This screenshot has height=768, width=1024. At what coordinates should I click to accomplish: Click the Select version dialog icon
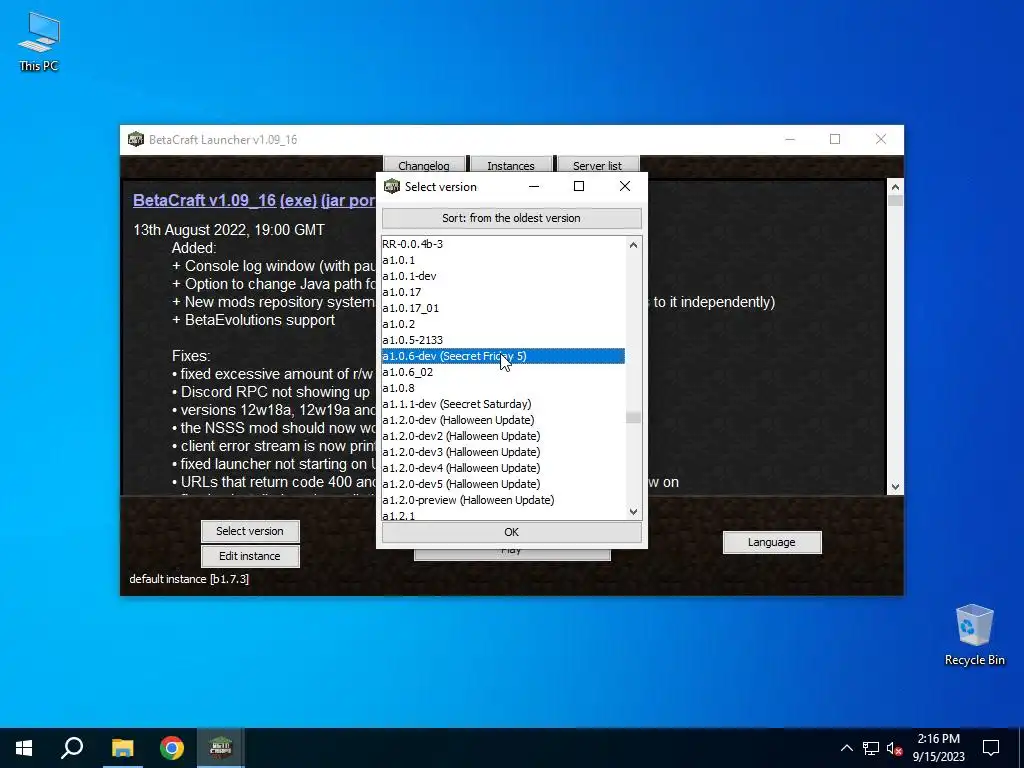click(392, 186)
